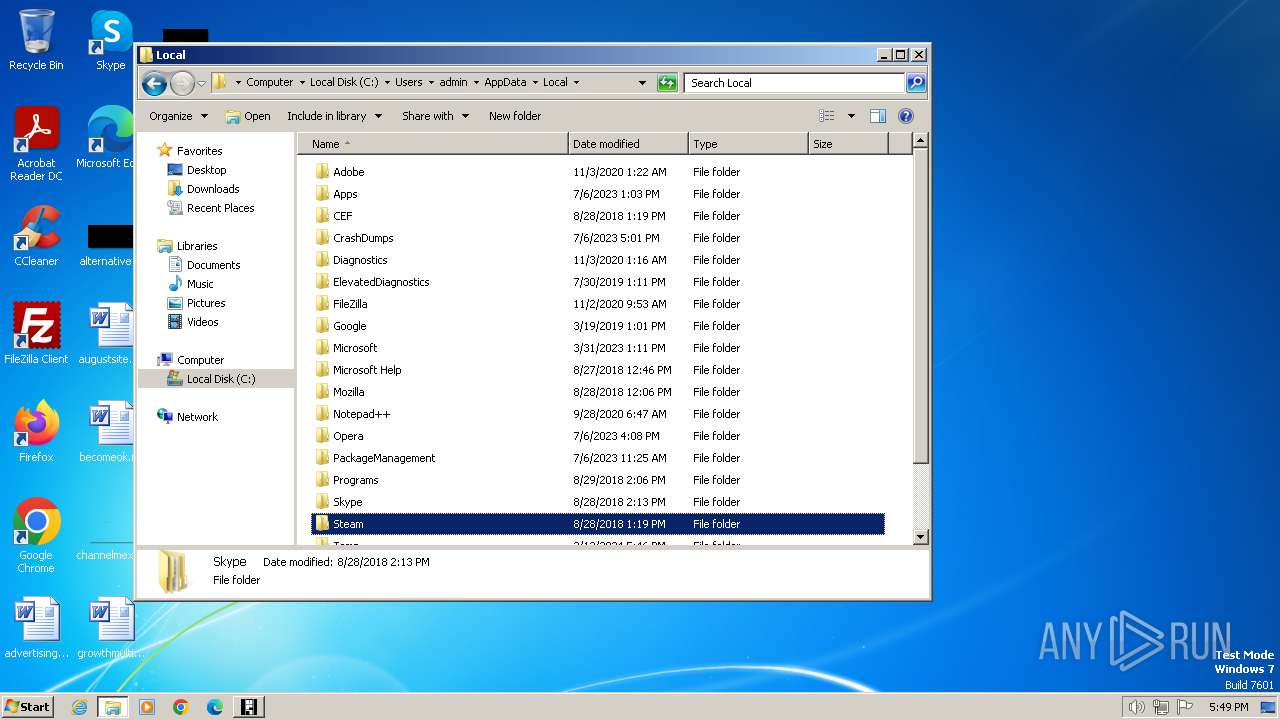The height and width of the screenshot is (720, 1280).
Task: Open Downloads in navigation pane
Action: (213, 189)
